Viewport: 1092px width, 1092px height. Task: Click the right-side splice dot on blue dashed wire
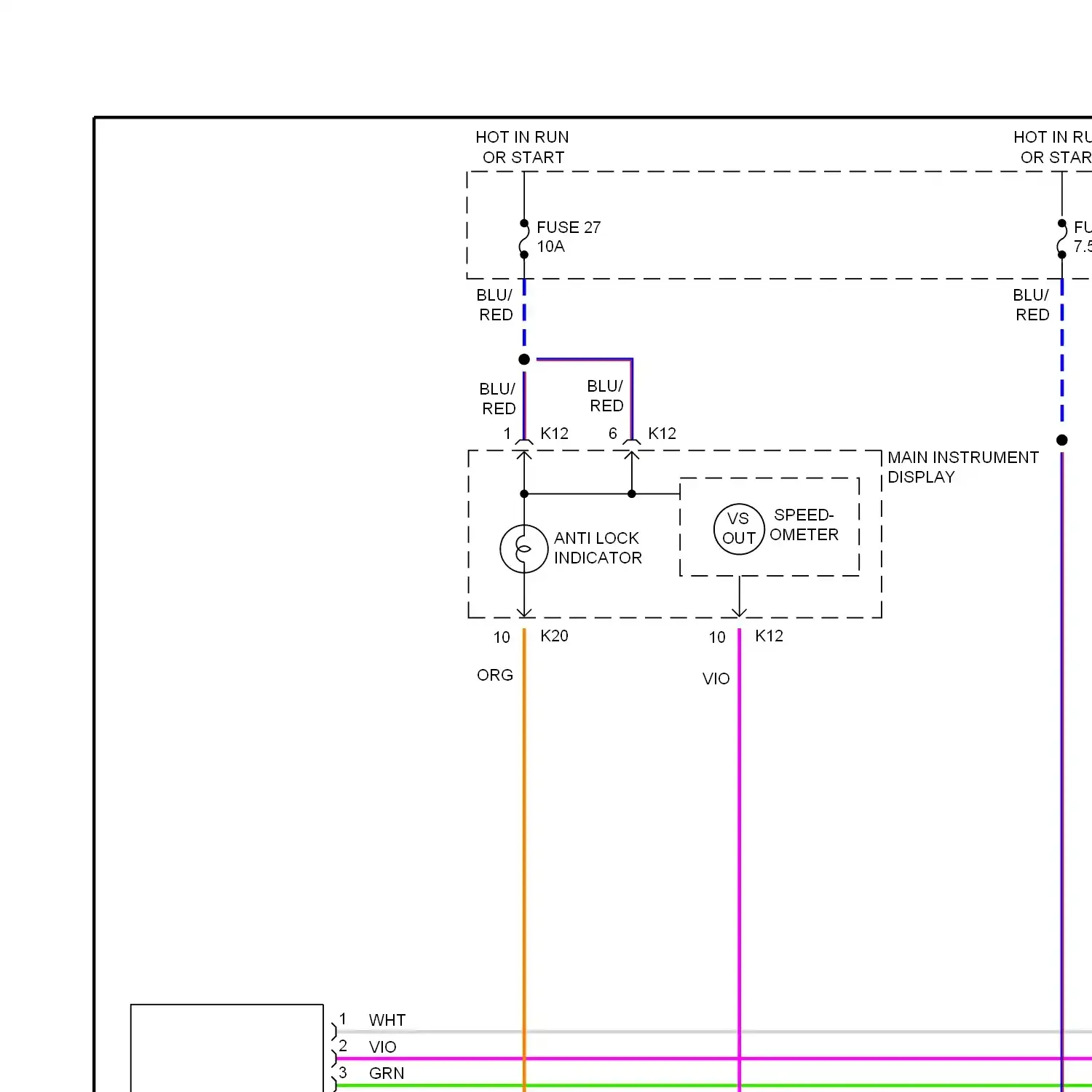[x=1062, y=440]
